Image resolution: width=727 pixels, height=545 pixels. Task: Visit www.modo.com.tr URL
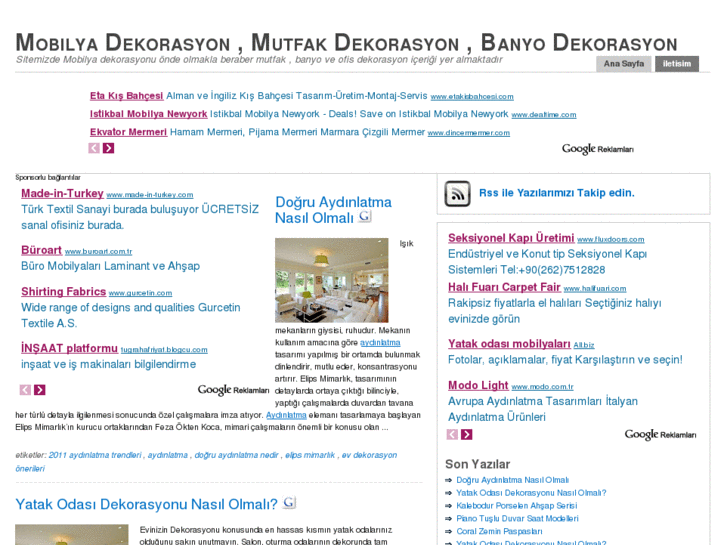point(542,387)
